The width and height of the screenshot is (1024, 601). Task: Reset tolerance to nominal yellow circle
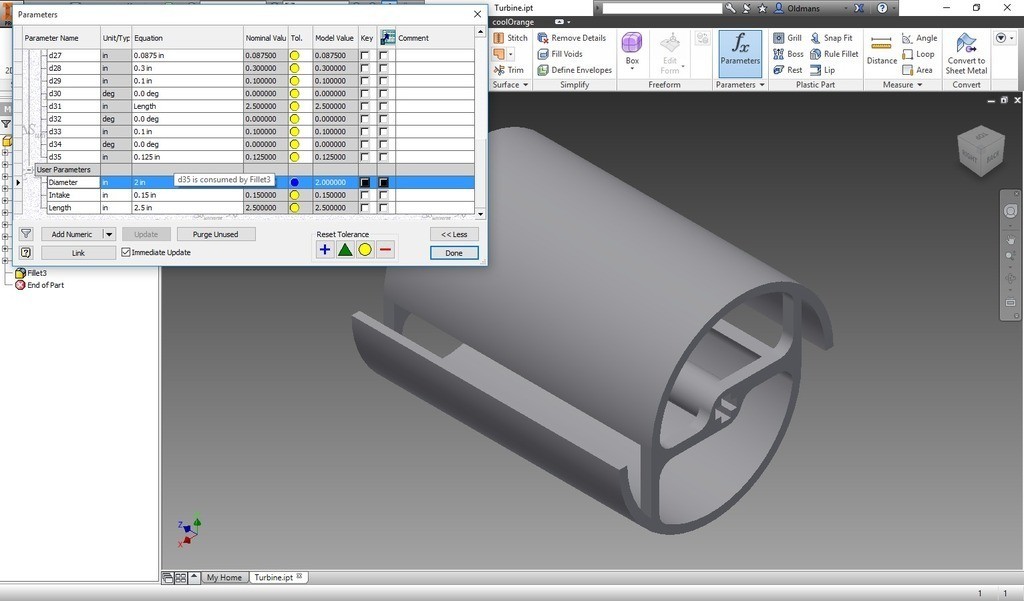(x=365, y=250)
